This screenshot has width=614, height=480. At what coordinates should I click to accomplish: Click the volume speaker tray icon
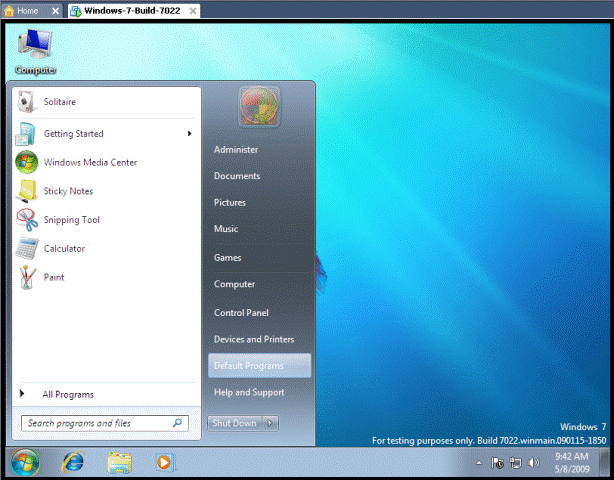pos(533,463)
